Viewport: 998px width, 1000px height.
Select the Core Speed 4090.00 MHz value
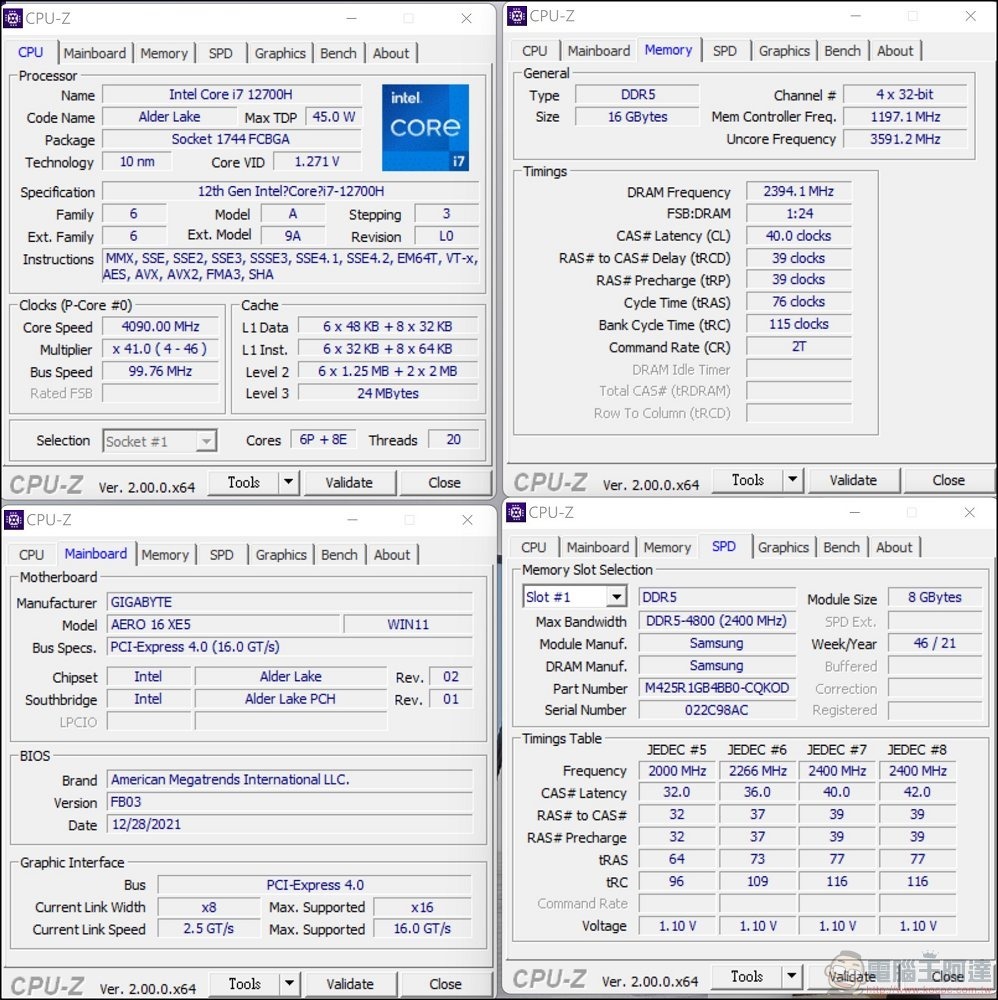pos(160,327)
